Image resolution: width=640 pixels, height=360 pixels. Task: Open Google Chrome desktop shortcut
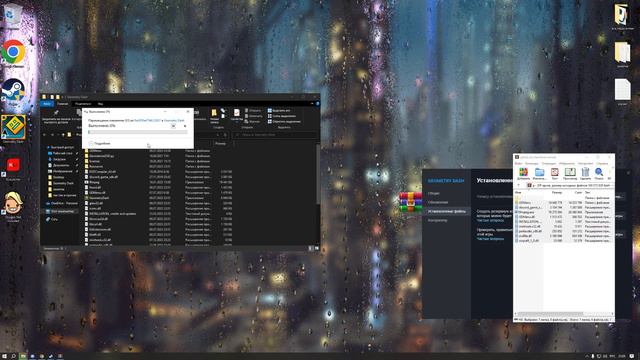point(13,53)
